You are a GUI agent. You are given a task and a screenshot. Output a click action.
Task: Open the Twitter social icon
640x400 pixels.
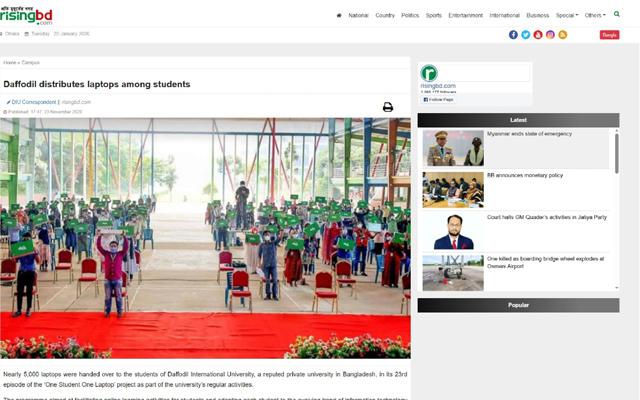[526, 34]
